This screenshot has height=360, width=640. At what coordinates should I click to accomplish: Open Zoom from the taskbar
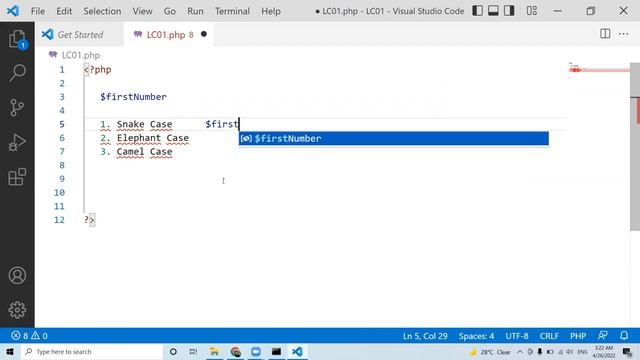click(256, 351)
